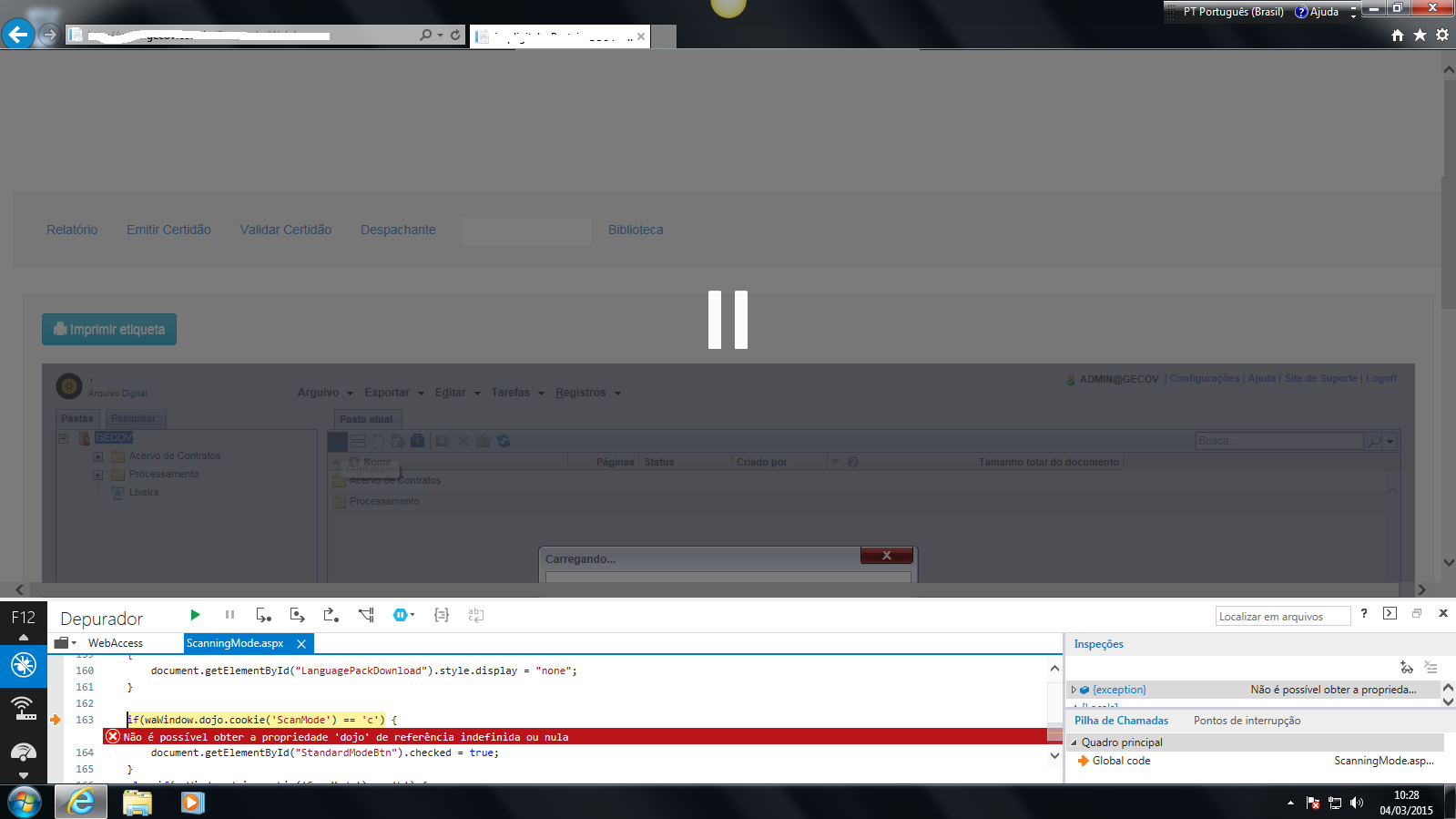Show previous F12 tools with up arrow
1456x819 pixels.
pyautogui.click(x=24, y=637)
